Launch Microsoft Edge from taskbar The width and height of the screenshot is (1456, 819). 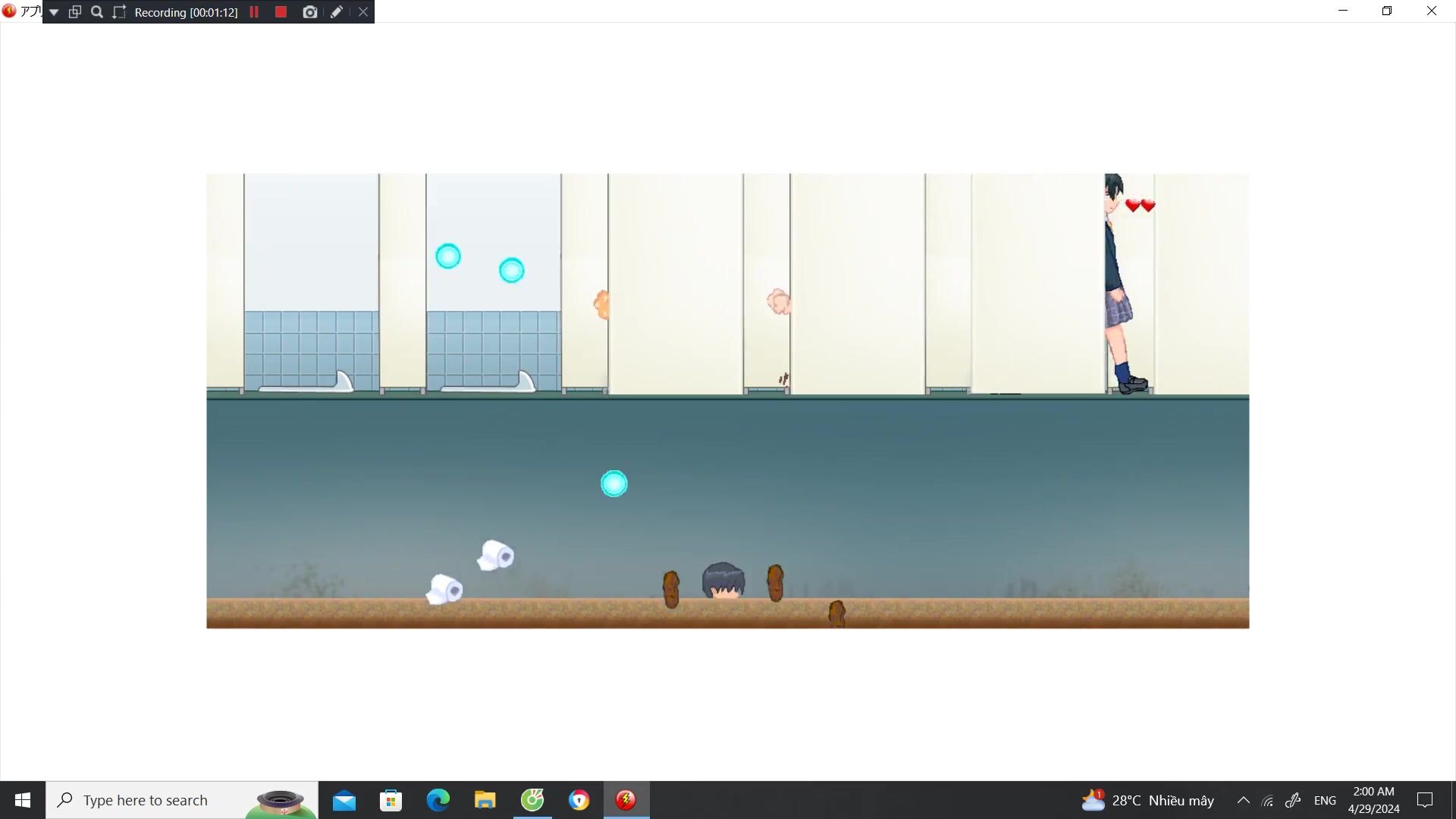click(438, 800)
